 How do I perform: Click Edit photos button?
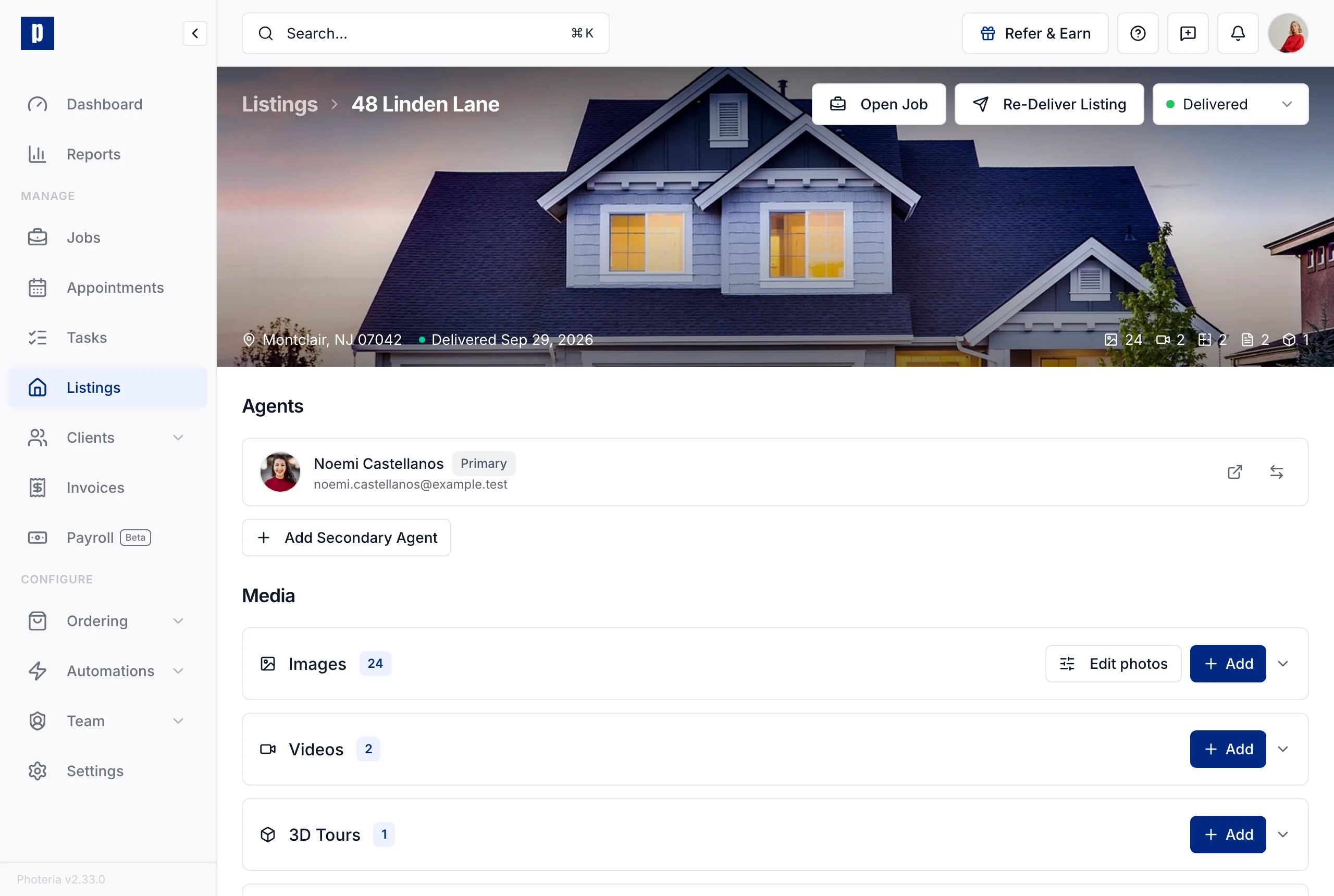click(1113, 664)
